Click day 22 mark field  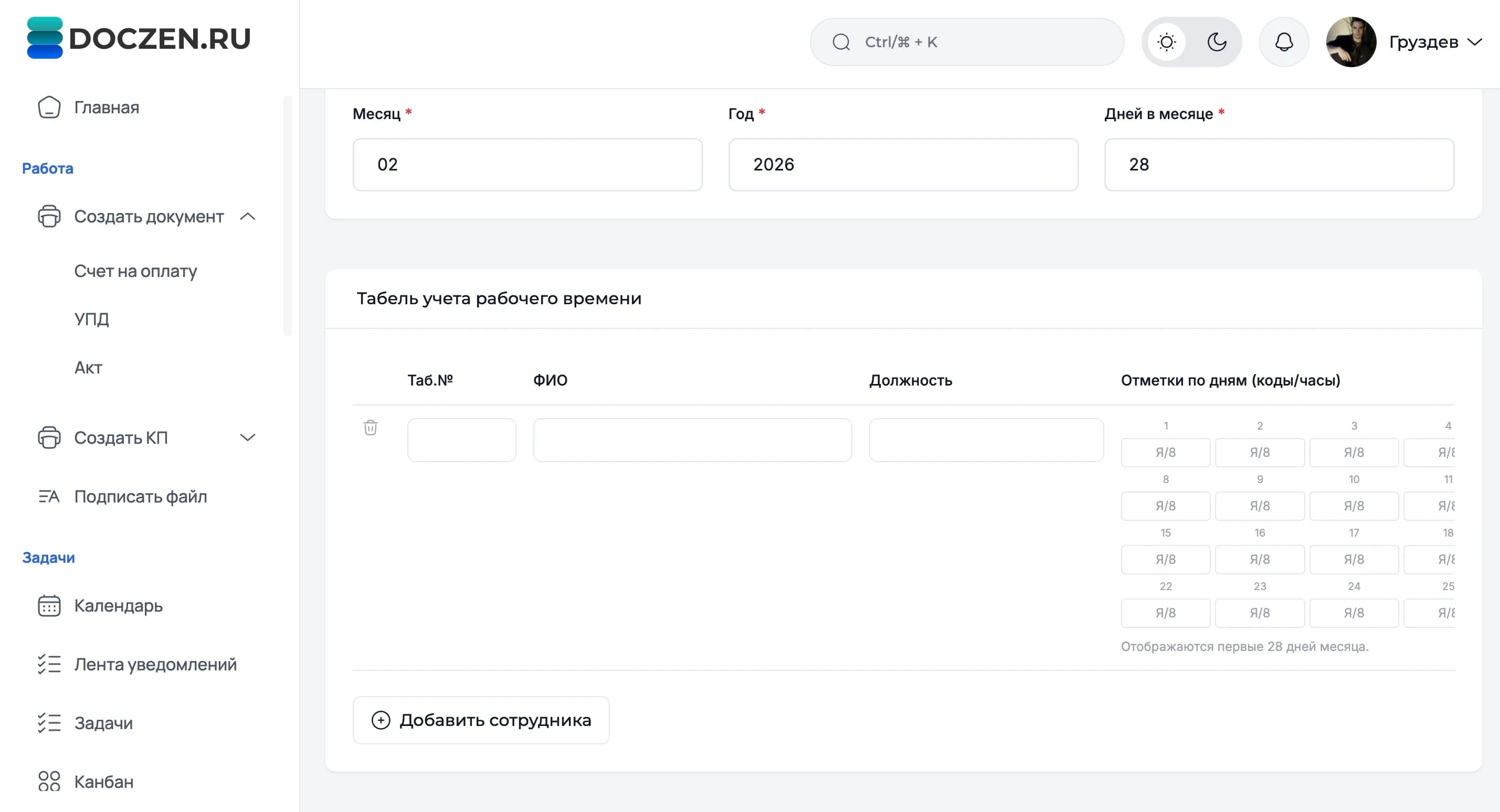click(1165, 613)
